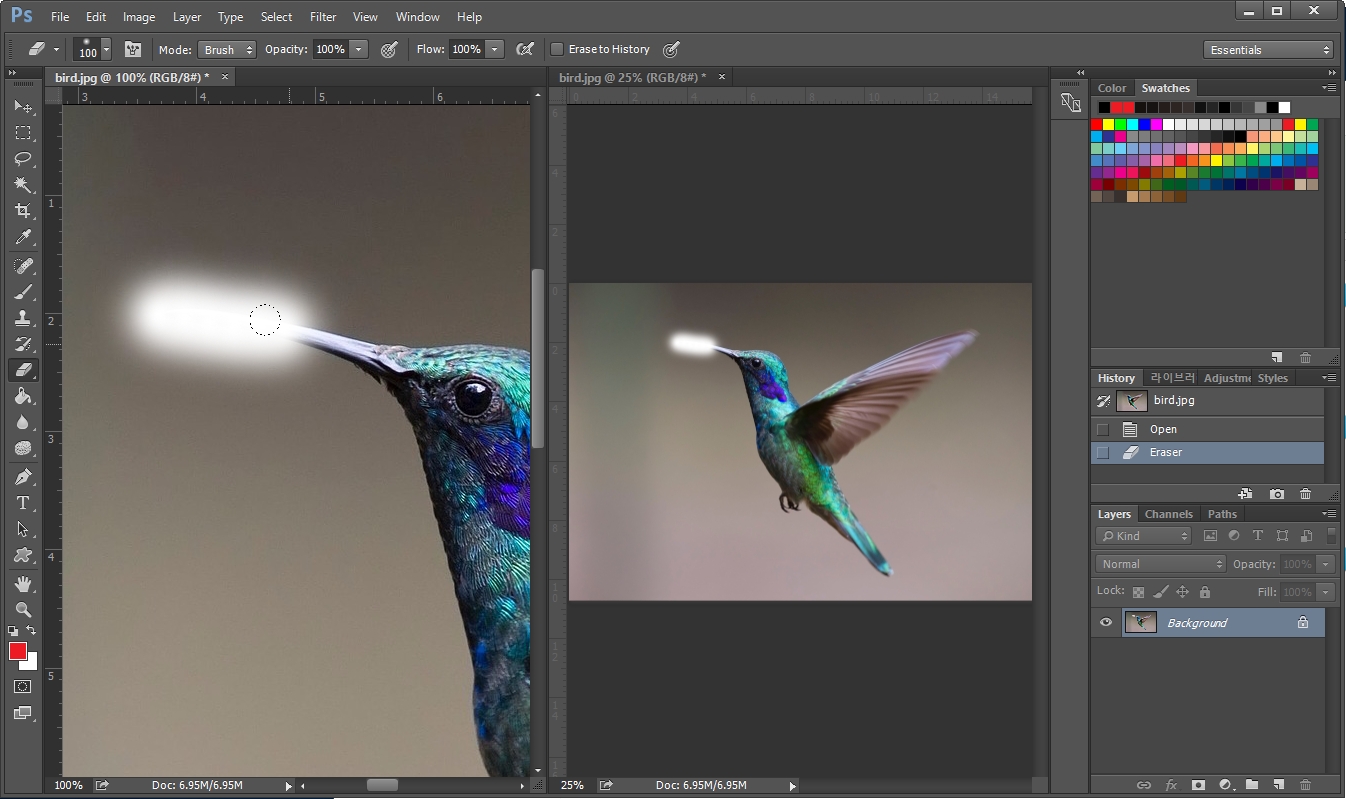
Task: Select the Open history state
Action: point(1208,430)
